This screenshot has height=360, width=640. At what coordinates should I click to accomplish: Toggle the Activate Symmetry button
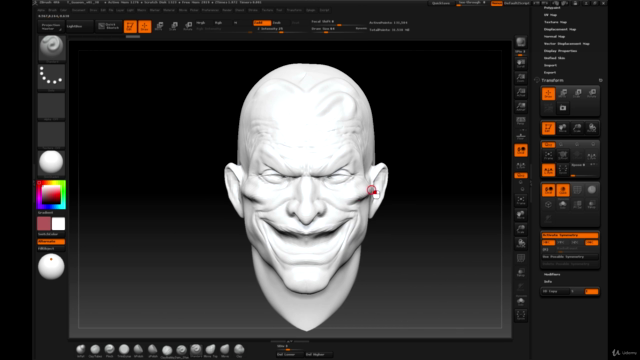570,236
